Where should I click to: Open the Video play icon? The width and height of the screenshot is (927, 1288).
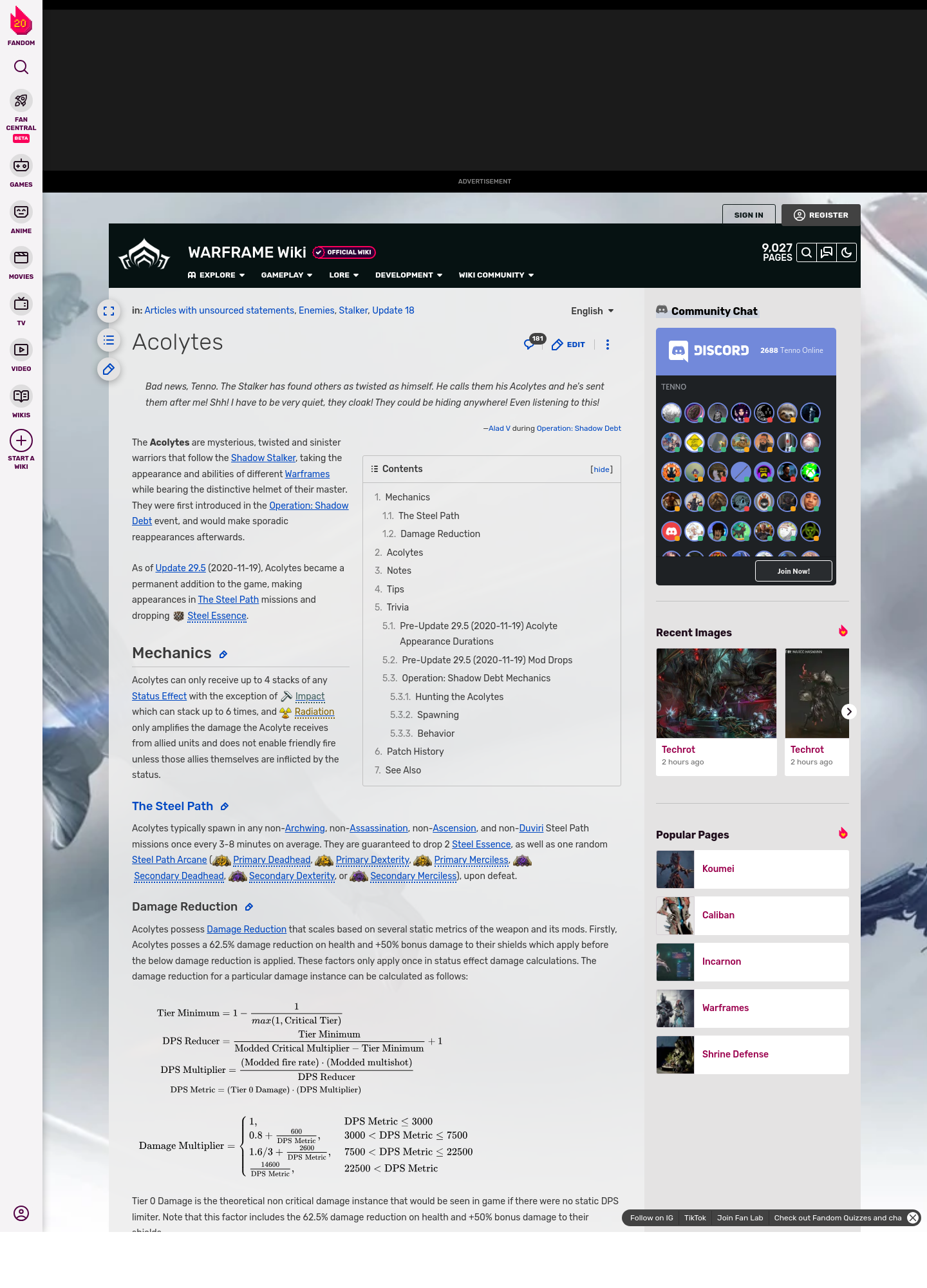21,350
